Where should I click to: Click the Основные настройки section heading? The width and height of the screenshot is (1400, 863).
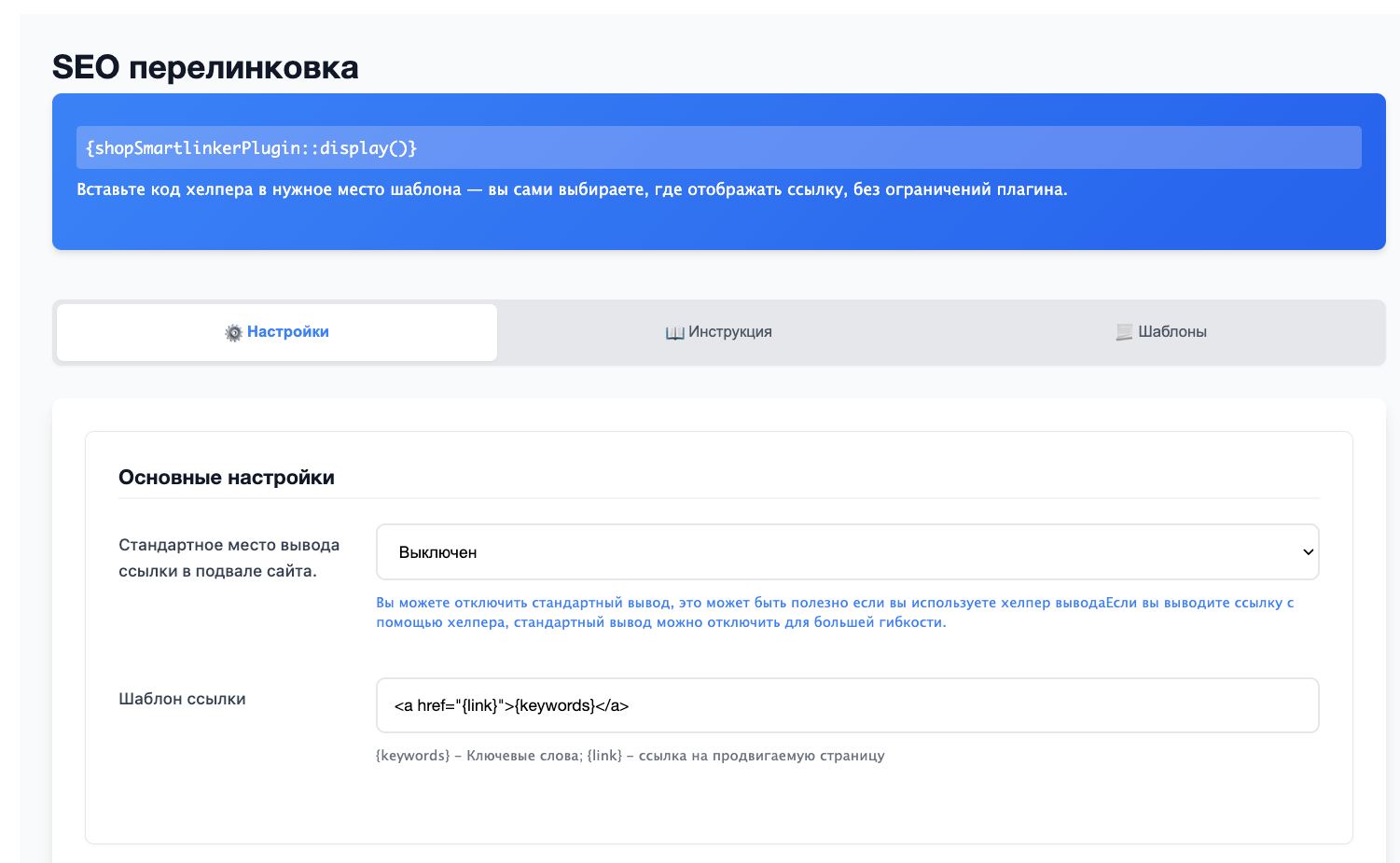227,478
